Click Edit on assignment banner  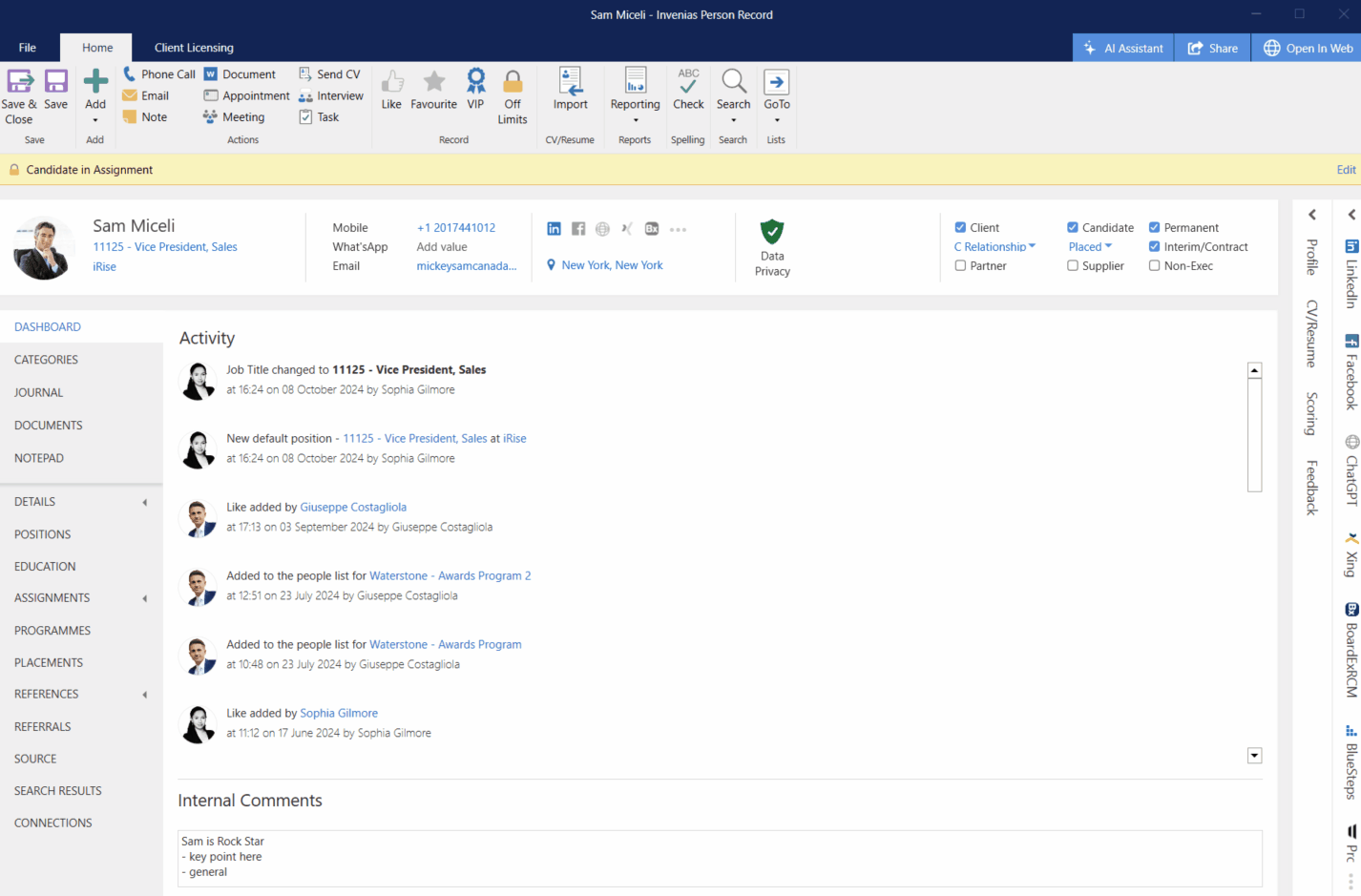click(1346, 170)
